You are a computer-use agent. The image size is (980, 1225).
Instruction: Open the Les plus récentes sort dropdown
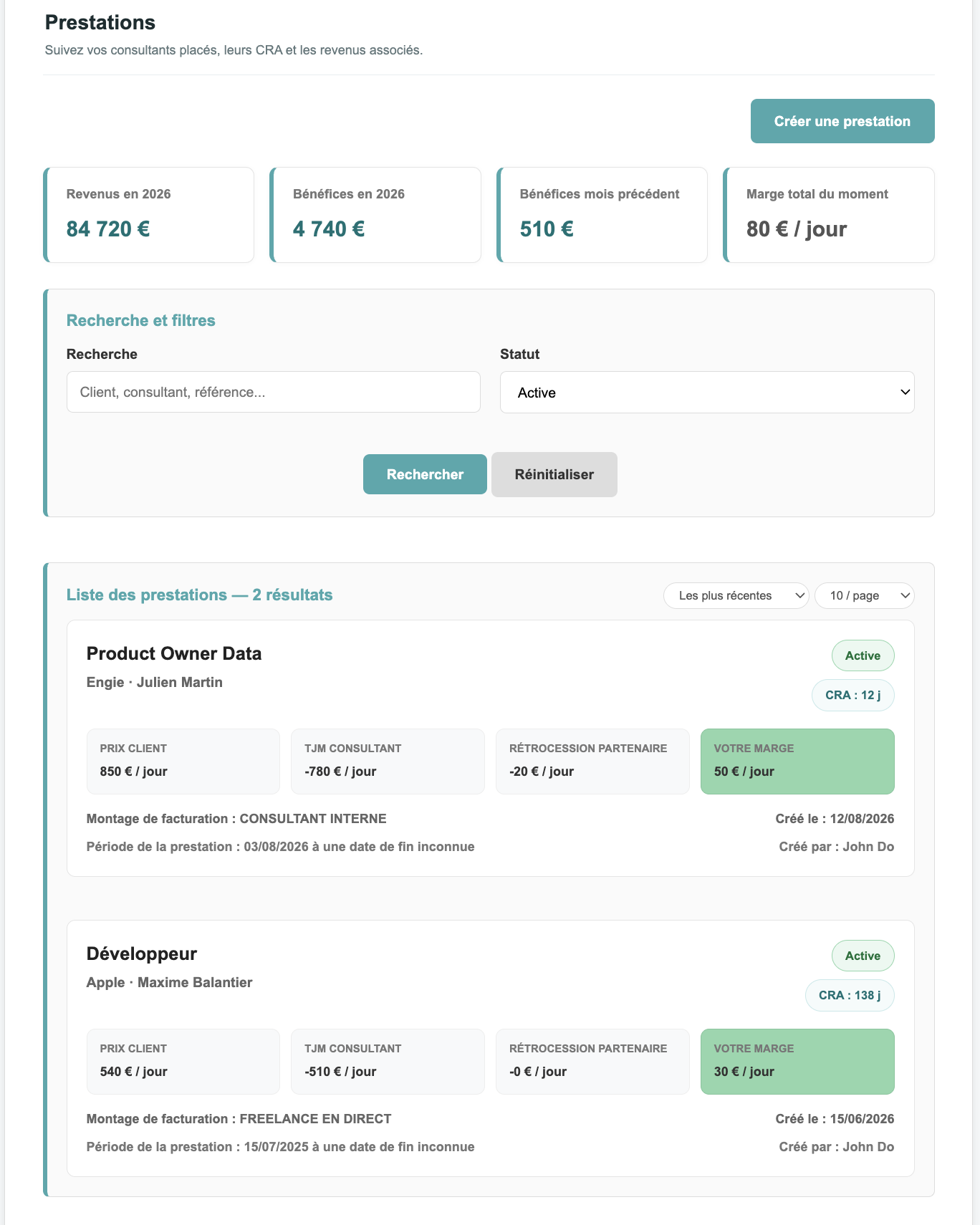(736, 595)
